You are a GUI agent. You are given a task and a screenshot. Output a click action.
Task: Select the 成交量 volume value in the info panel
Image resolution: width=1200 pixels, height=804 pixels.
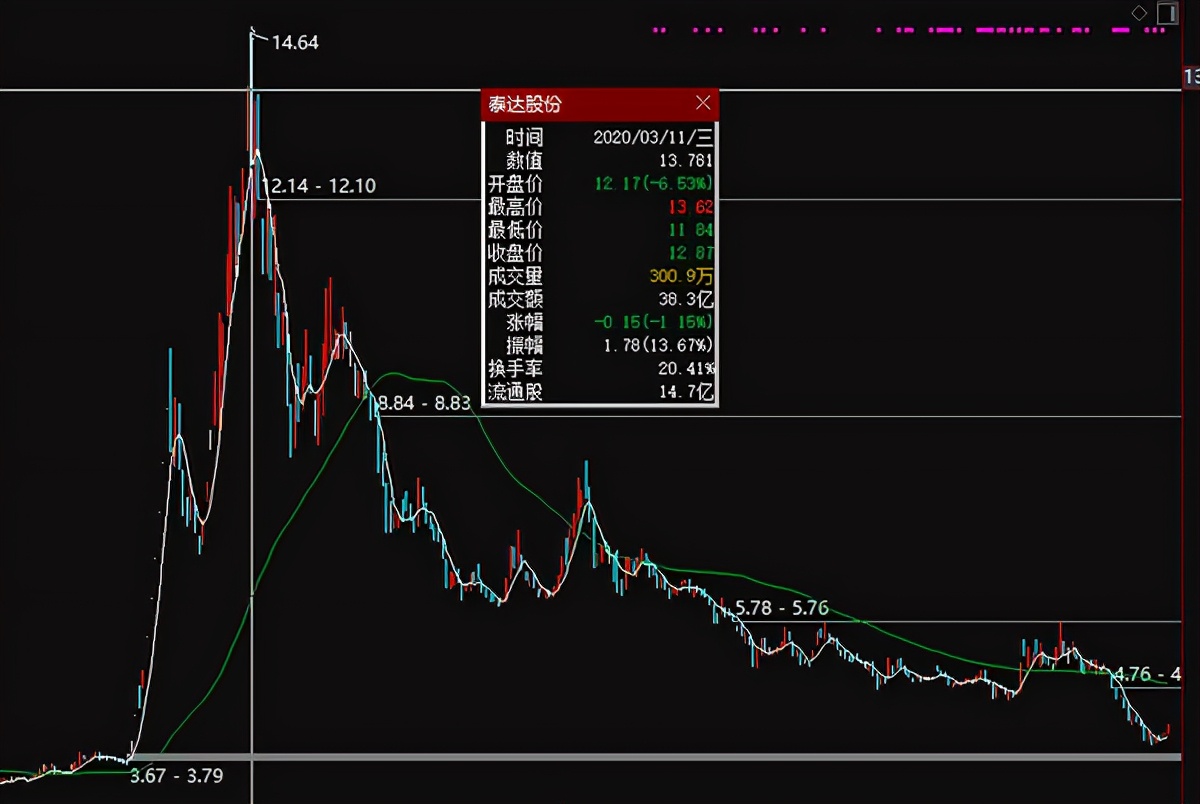click(684, 277)
